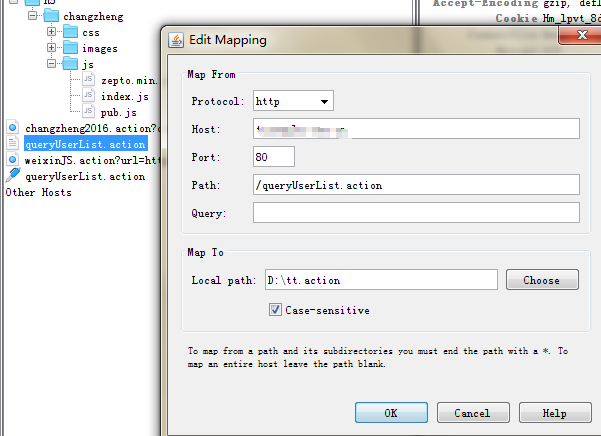Click the changzheng2016.action request icon
The height and width of the screenshot is (436, 601).
13,128
